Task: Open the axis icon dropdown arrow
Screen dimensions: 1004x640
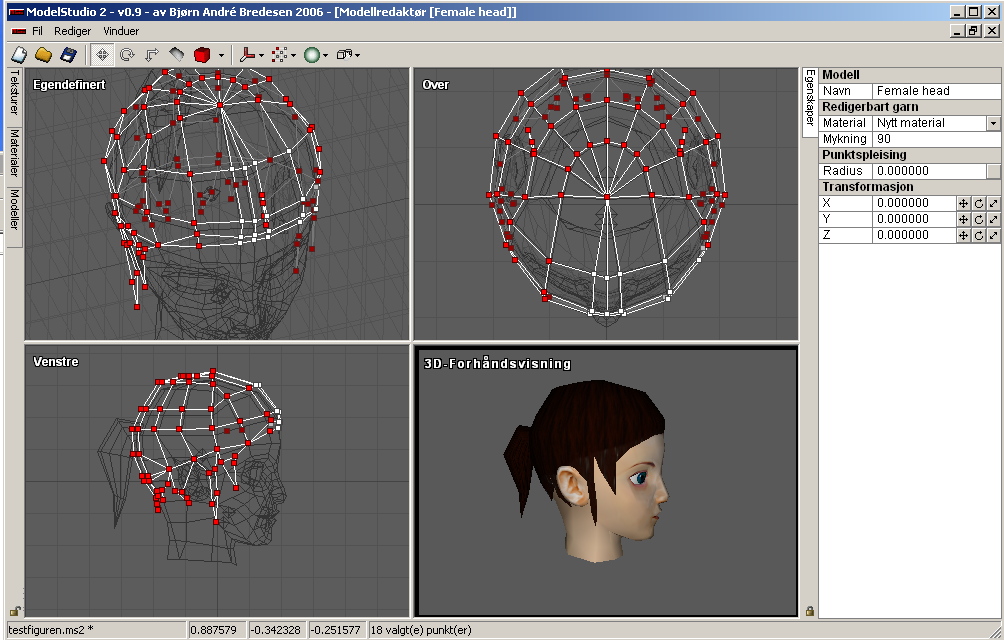Action: point(261,56)
